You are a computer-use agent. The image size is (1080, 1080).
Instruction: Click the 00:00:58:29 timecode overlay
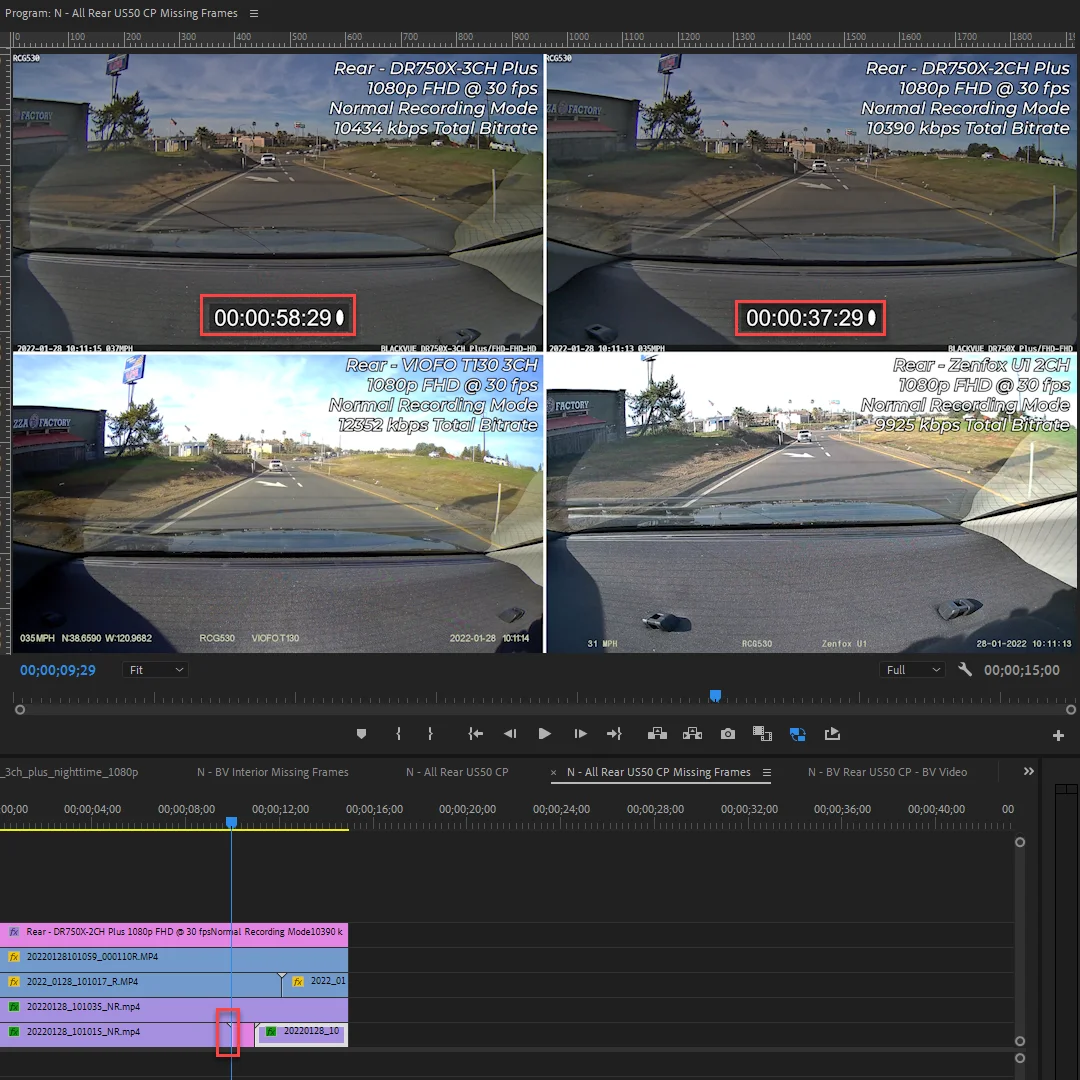pos(278,316)
